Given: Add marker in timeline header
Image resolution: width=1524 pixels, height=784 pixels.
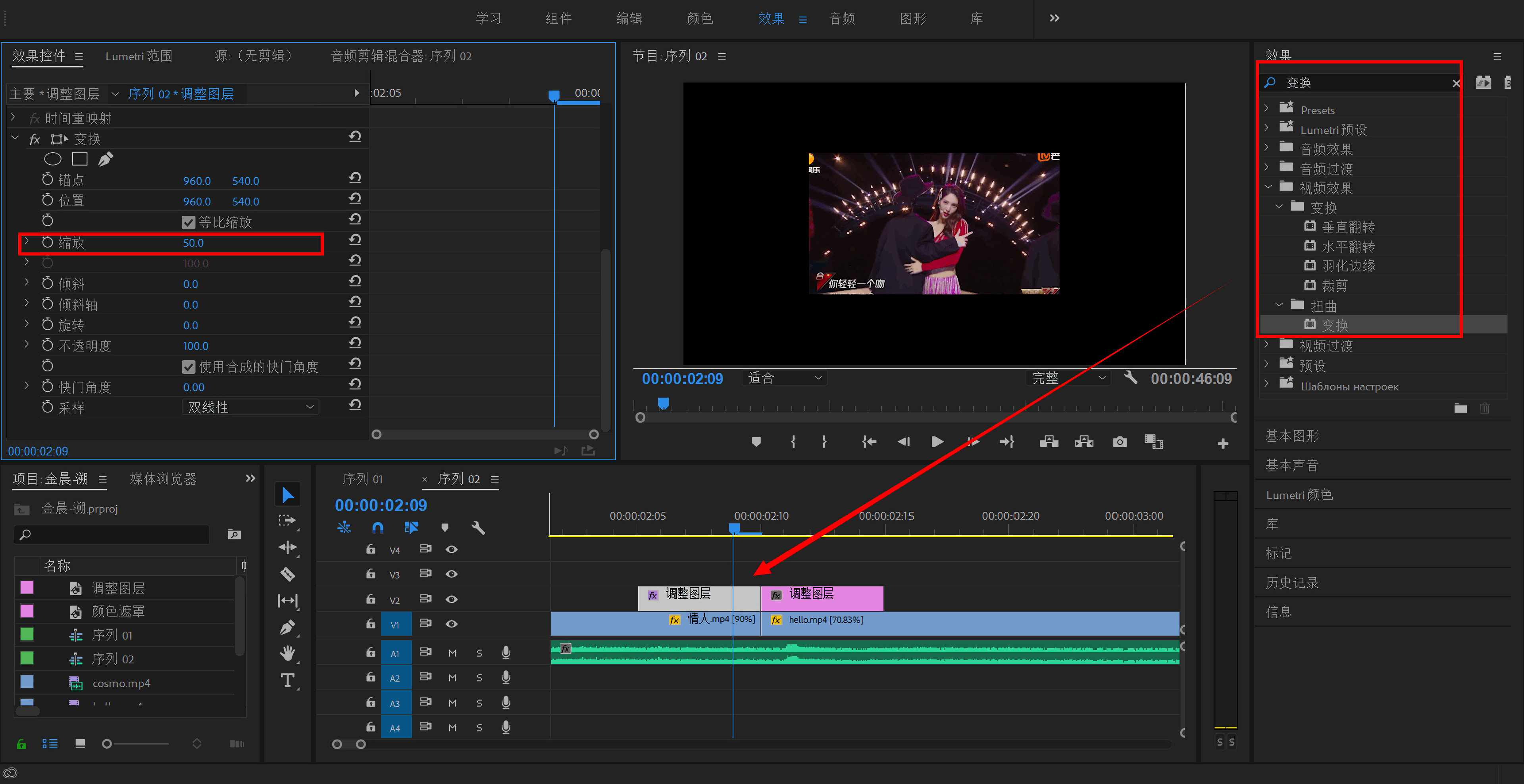Looking at the screenshot, I should [x=445, y=527].
